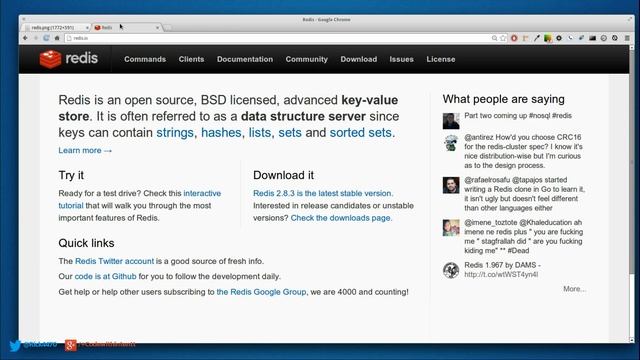
Task: Click the More... link under tweets
Action: coord(574,289)
